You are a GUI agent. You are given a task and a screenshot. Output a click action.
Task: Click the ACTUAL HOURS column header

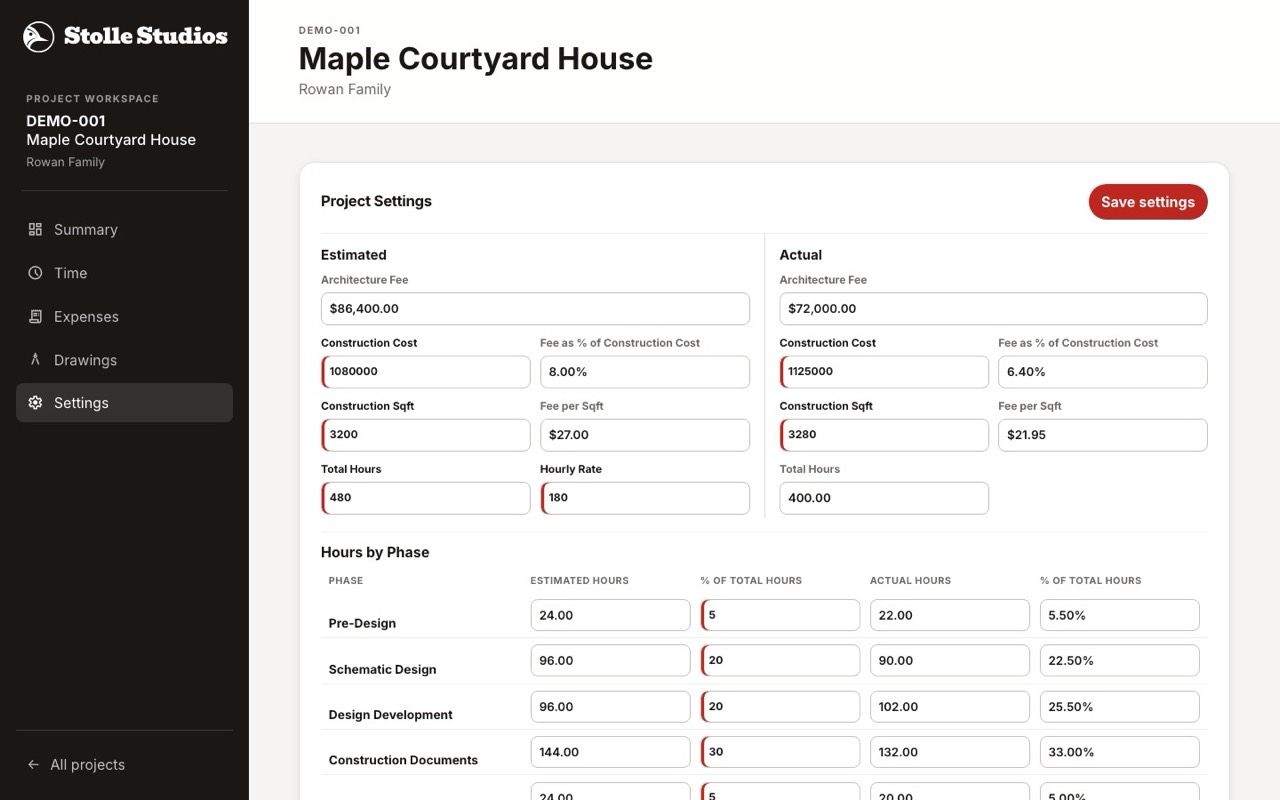(x=910, y=580)
